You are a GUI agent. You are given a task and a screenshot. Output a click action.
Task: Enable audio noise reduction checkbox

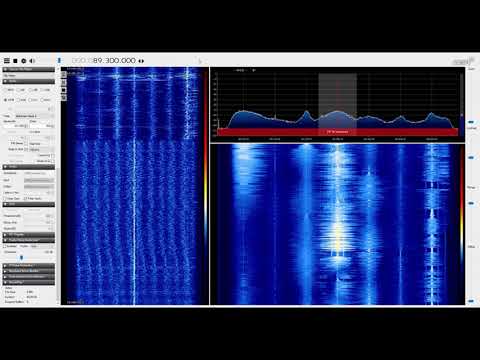pyautogui.click(x=5, y=246)
